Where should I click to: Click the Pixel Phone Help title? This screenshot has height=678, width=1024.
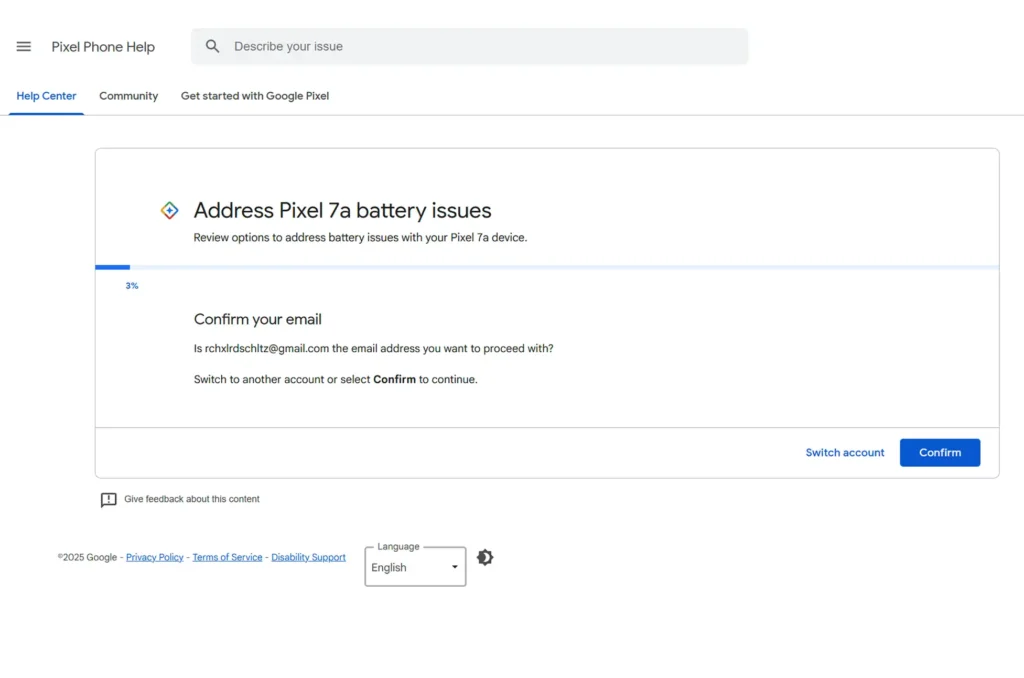pos(103,47)
